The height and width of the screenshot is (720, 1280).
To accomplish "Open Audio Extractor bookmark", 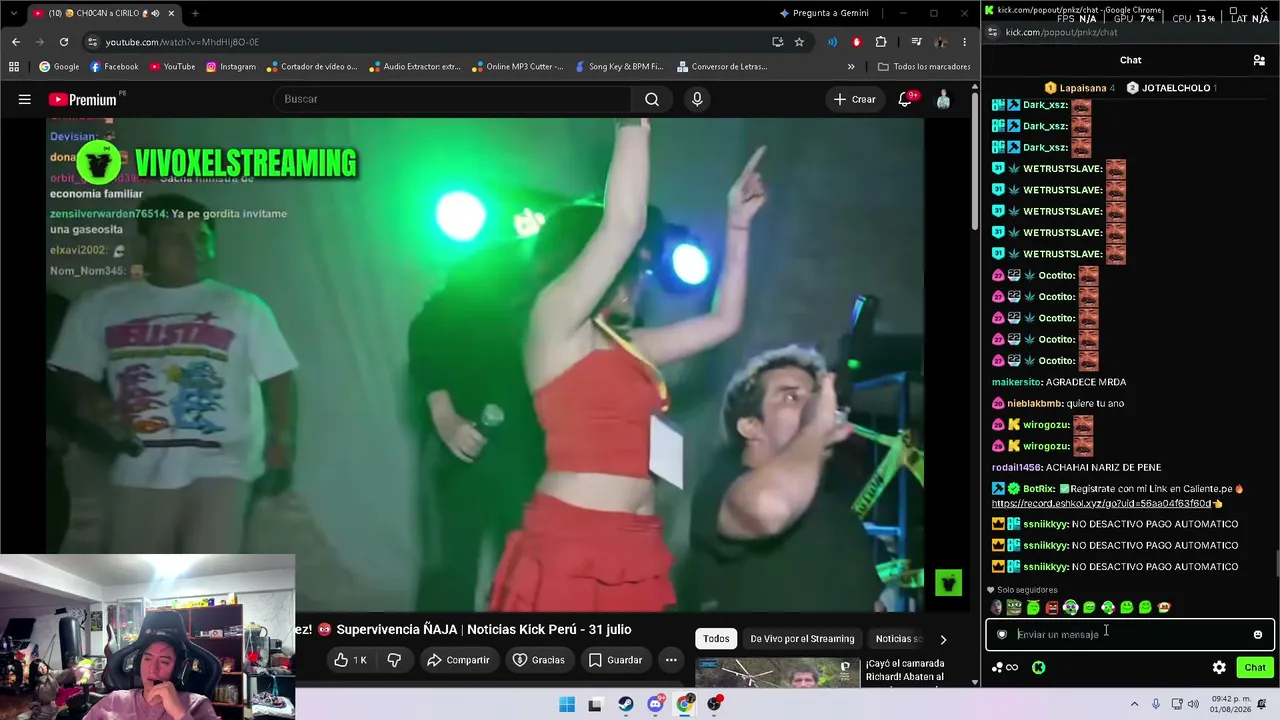I will click(x=414, y=67).
